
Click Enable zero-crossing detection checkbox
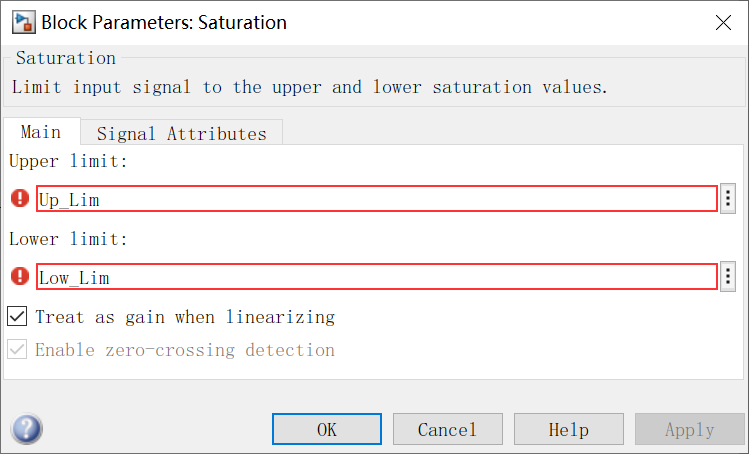[17, 349]
